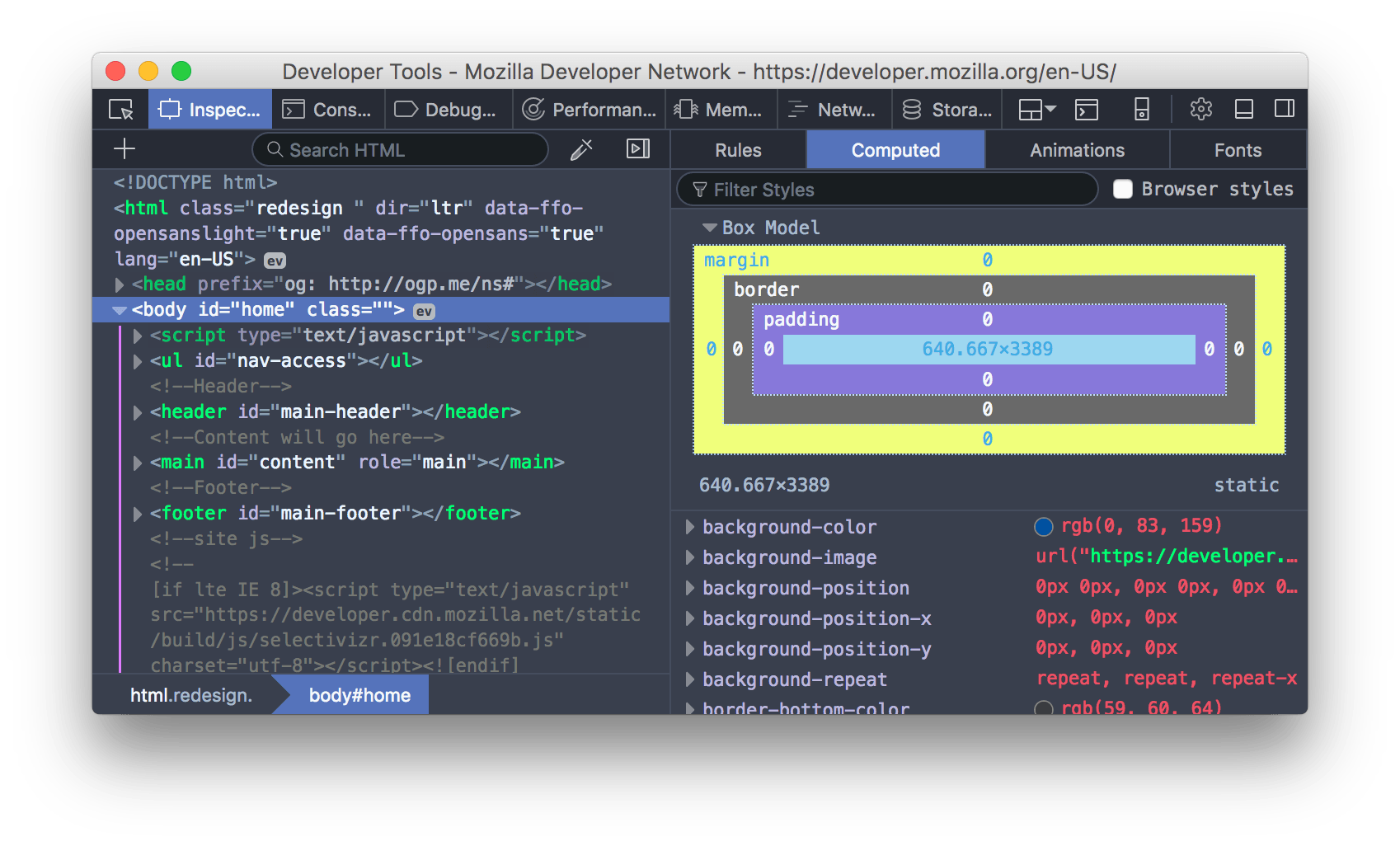This screenshot has width=1400, height=846.
Task: Select the 'site js' comment node
Action: (226, 538)
